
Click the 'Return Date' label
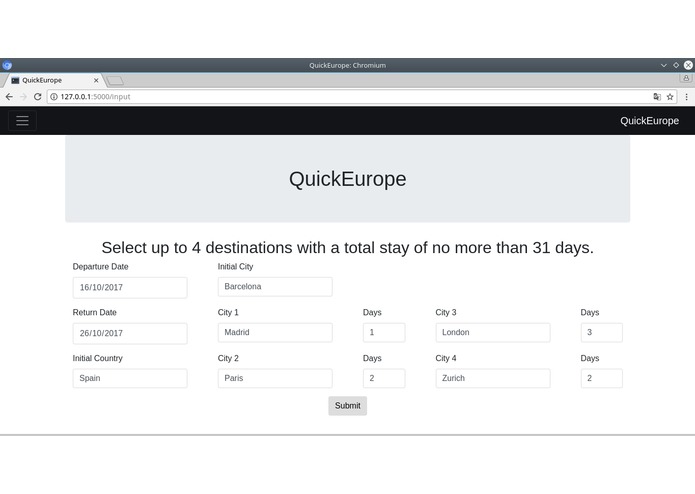tap(94, 312)
